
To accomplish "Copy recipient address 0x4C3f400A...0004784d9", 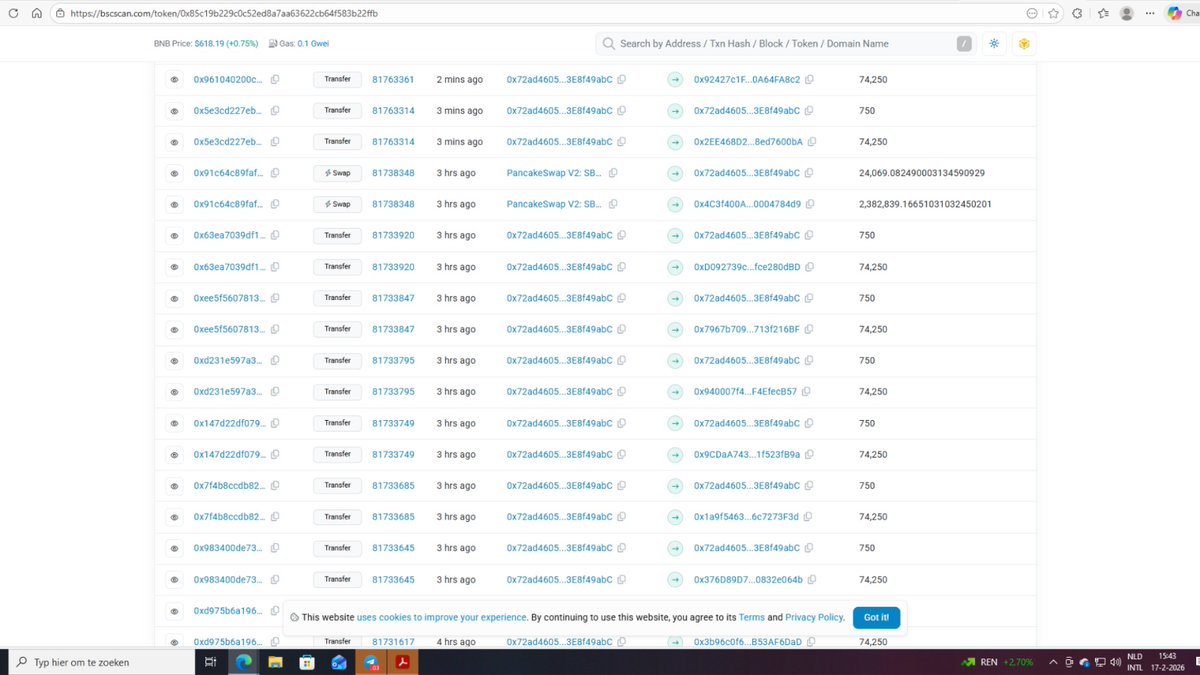I will 810,204.
